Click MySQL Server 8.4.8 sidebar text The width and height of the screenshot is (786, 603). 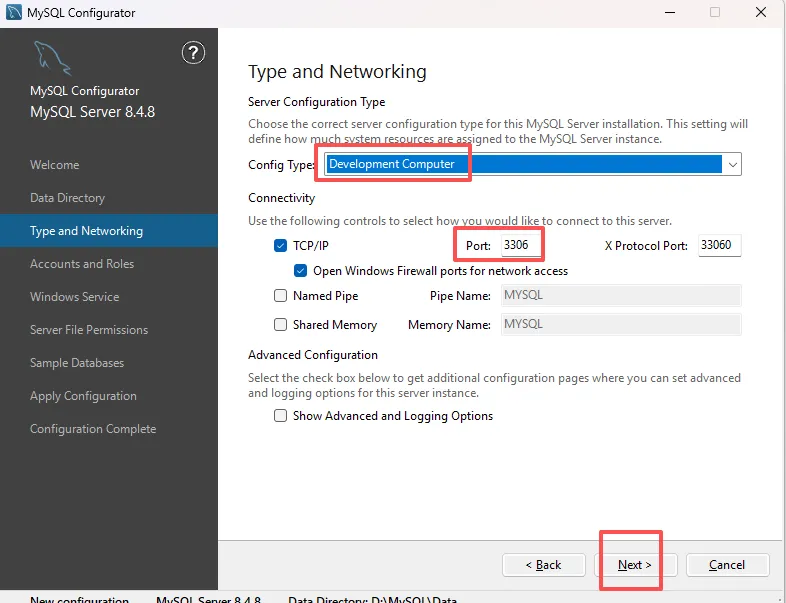click(x=92, y=112)
